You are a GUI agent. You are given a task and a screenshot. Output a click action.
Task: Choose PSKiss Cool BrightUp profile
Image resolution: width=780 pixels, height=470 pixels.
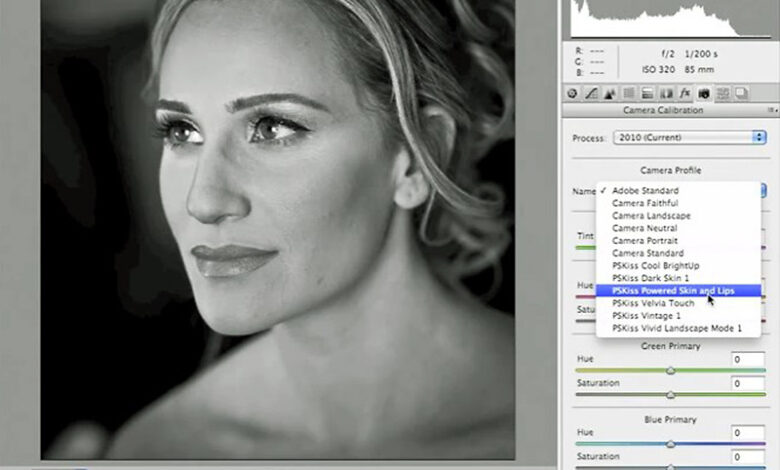click(679, 266)
